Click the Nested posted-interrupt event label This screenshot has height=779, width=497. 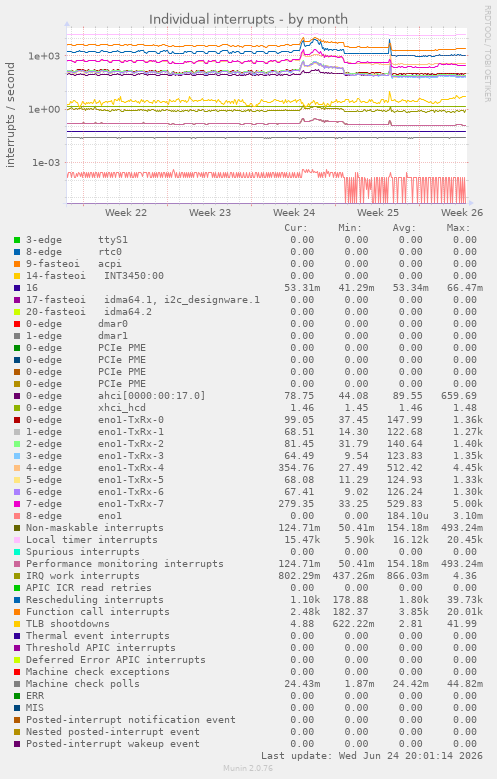coord(112,732)
